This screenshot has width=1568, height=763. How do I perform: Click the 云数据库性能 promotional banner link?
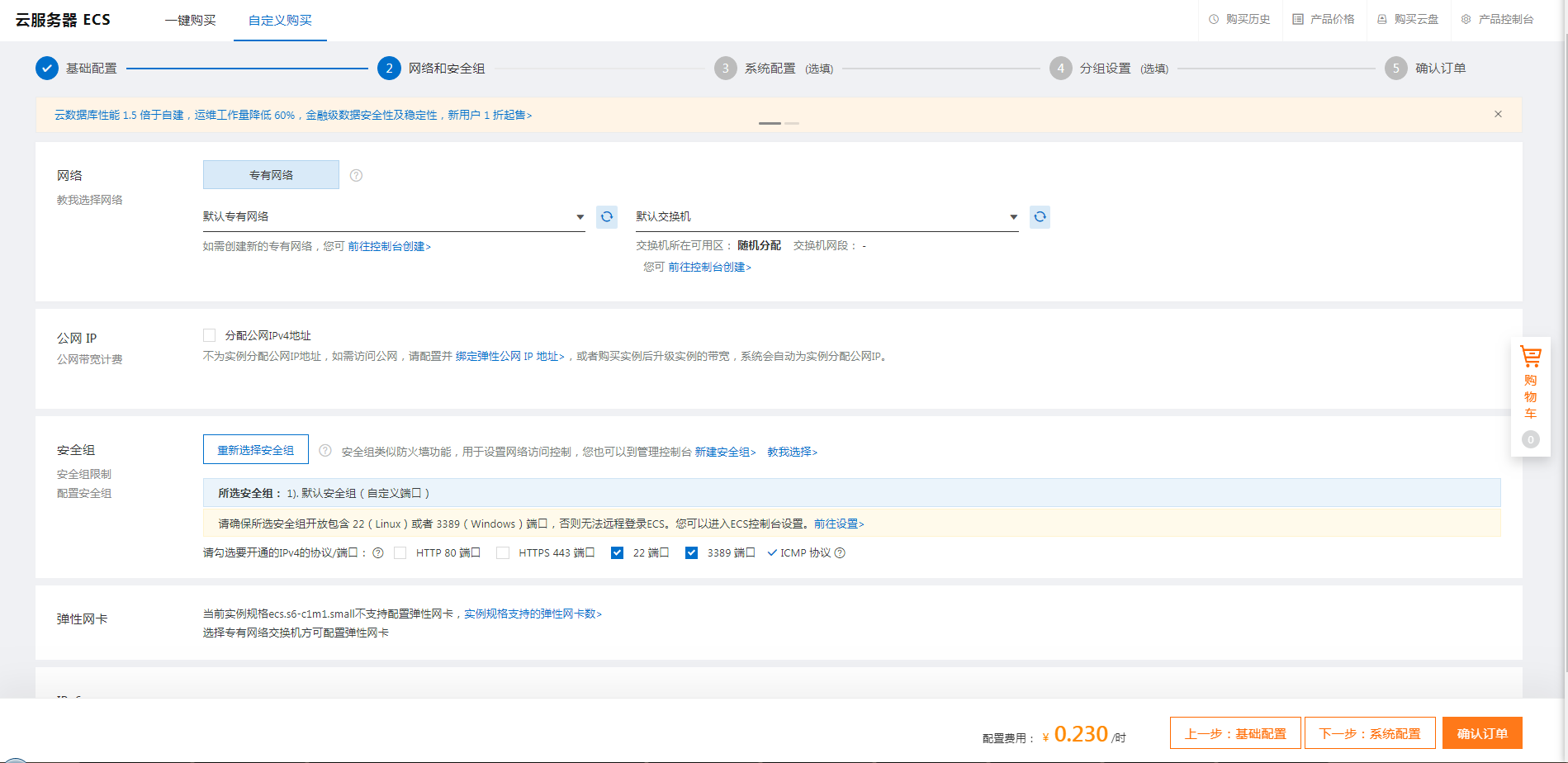293,115
